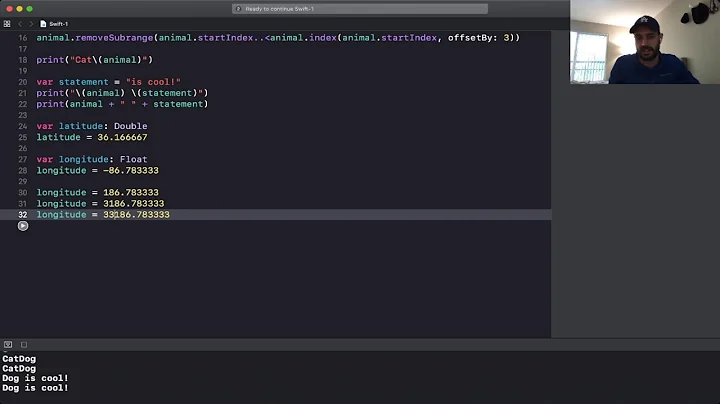Toggle the debug area console icon
This screenshot has height=404, width=720.
point(8,344)
